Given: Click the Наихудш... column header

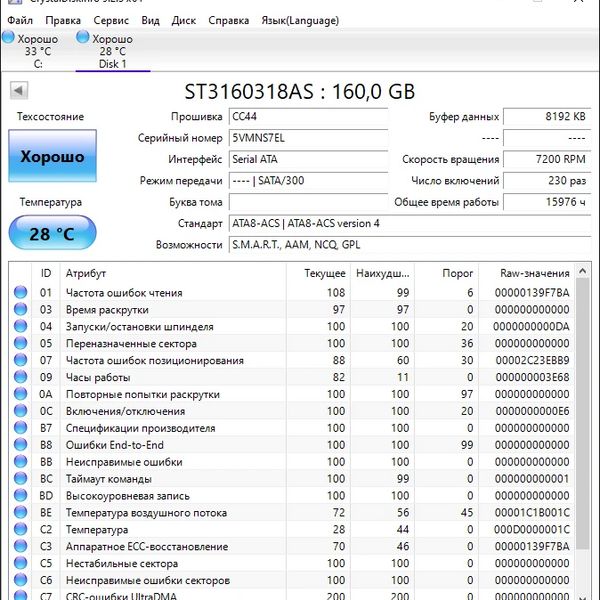Looking at the screenshot, I should (x=382, y=273).
